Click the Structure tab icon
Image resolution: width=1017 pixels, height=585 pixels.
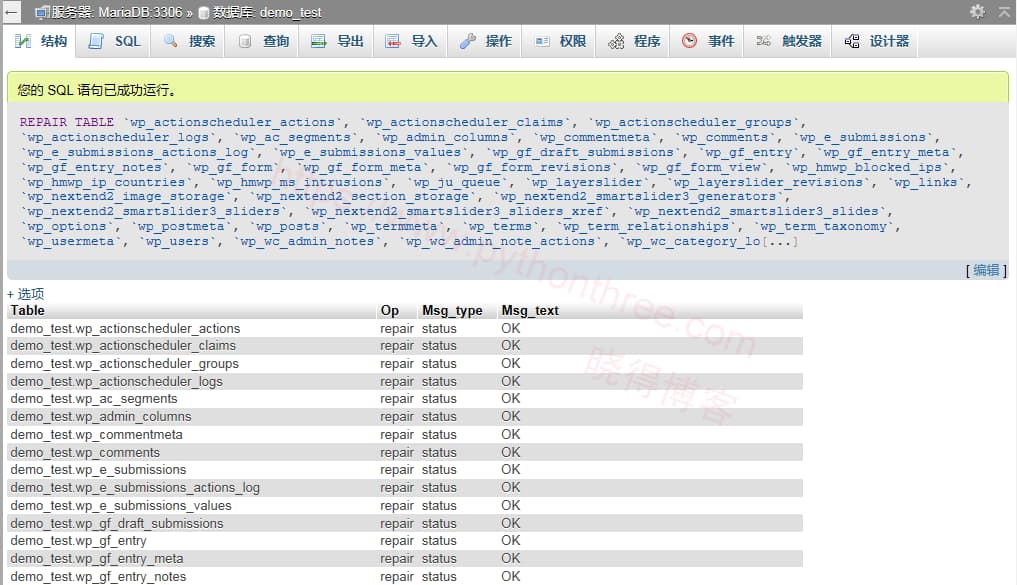pos(23,41)
